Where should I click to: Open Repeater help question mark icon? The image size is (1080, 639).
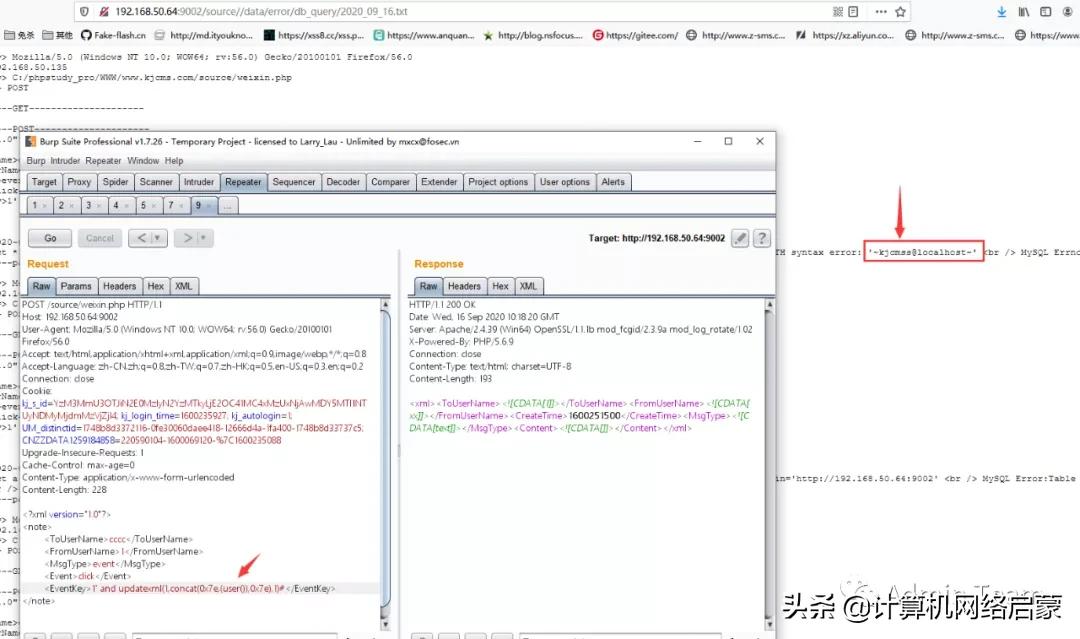pos(762,238)
